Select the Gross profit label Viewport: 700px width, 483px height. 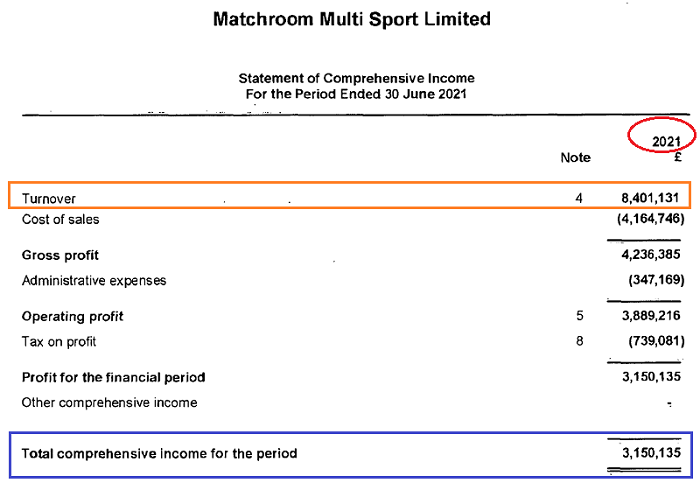[x=61, y=255]
